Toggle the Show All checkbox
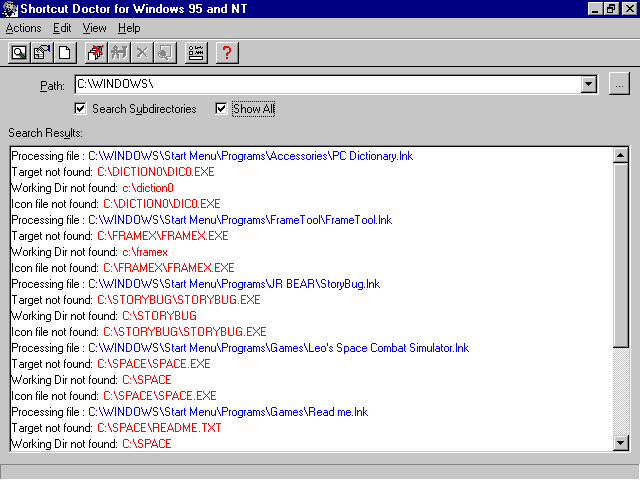 point(221,108)
